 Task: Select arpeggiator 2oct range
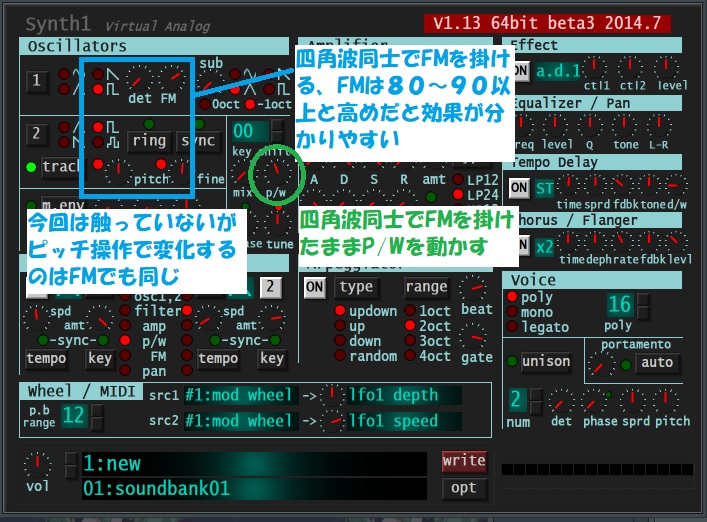click(x=410, y=325)
